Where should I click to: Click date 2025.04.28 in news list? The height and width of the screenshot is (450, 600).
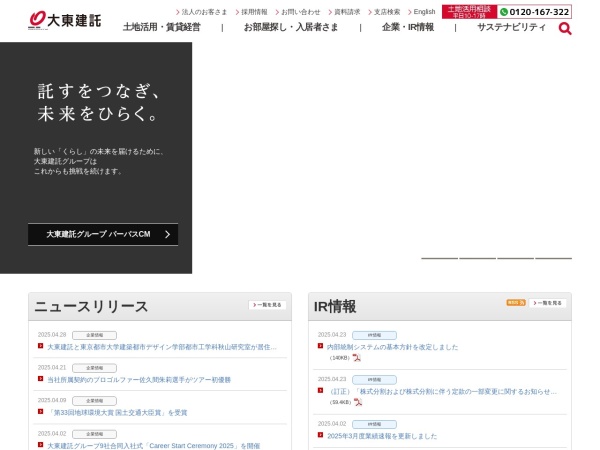(52, 335)
